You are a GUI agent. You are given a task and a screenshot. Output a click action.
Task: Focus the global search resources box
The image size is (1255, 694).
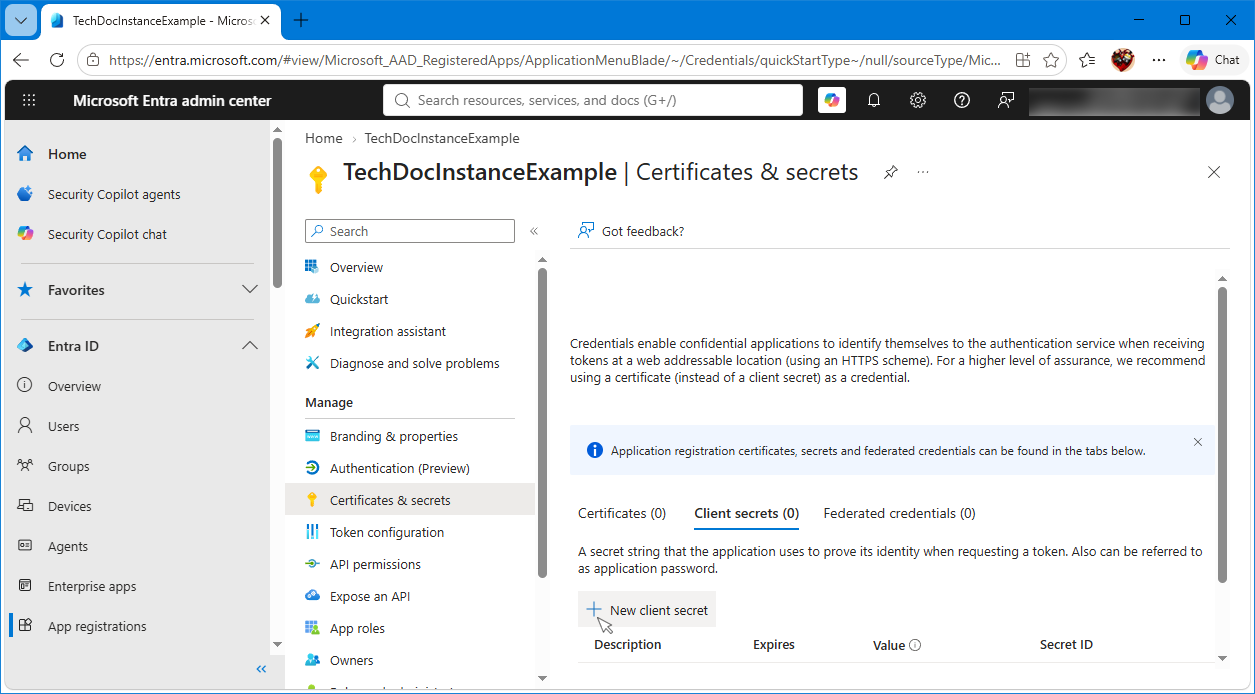(x=593, y=100)
